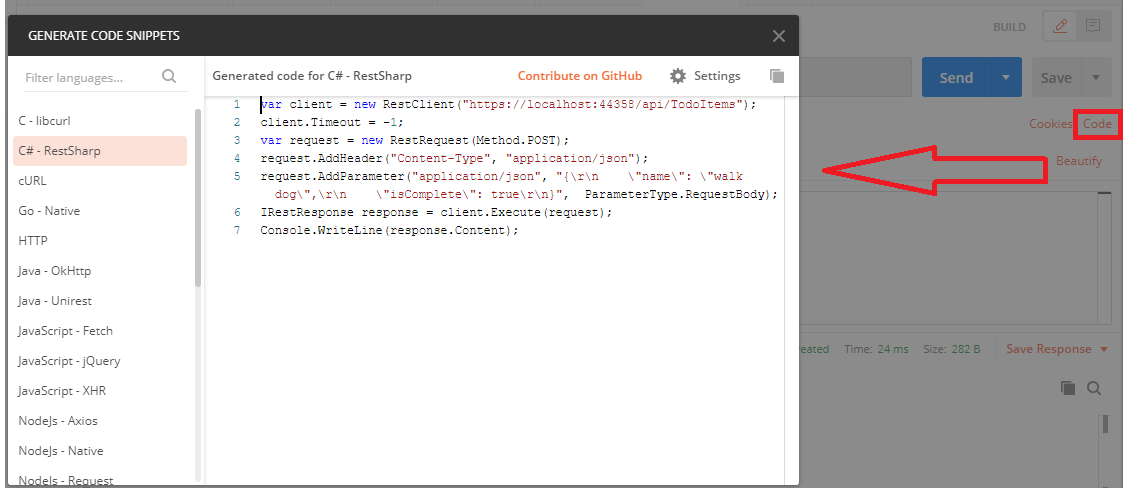Click the Send button
The image size is (1123, 490).
[956, 77]
